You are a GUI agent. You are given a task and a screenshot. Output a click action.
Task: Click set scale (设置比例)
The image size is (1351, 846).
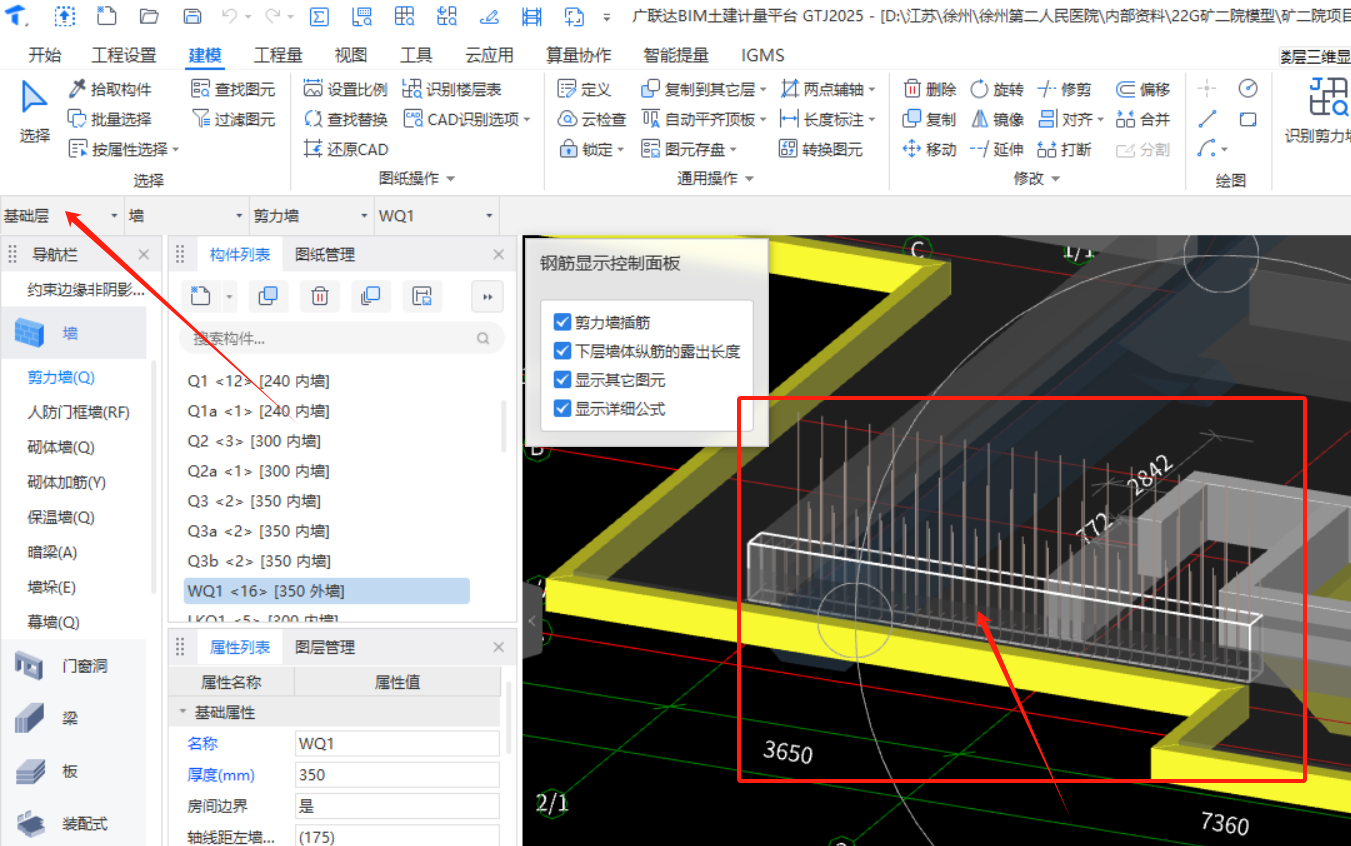click(345, 89)
